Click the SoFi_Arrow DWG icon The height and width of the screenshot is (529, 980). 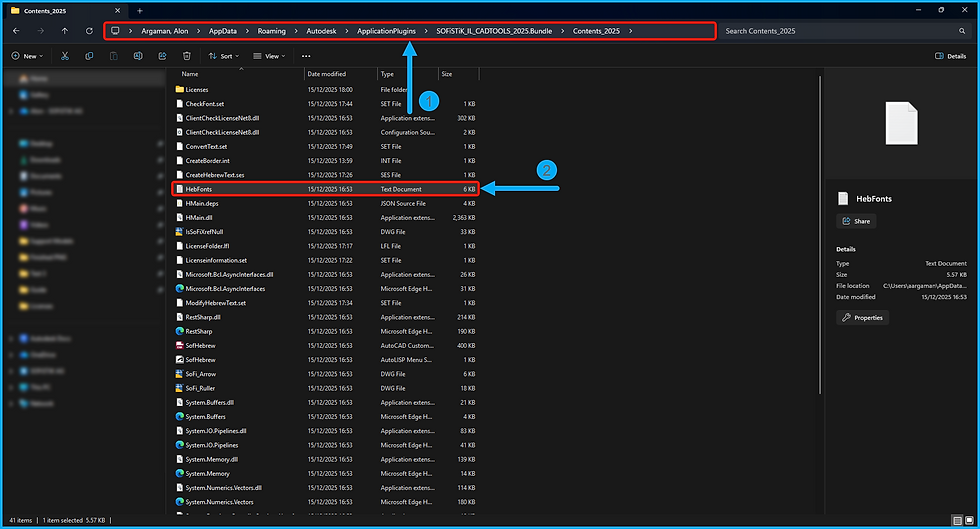[179, 374]
